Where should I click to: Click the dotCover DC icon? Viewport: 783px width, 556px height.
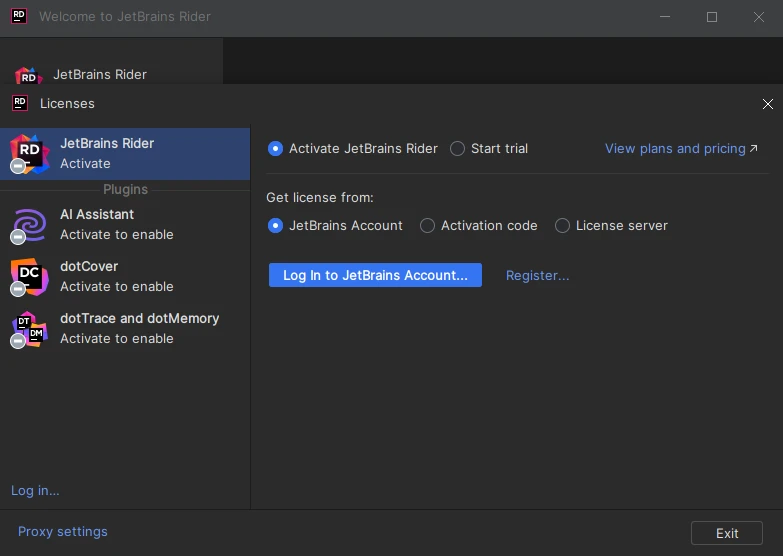tap(30, 276)
